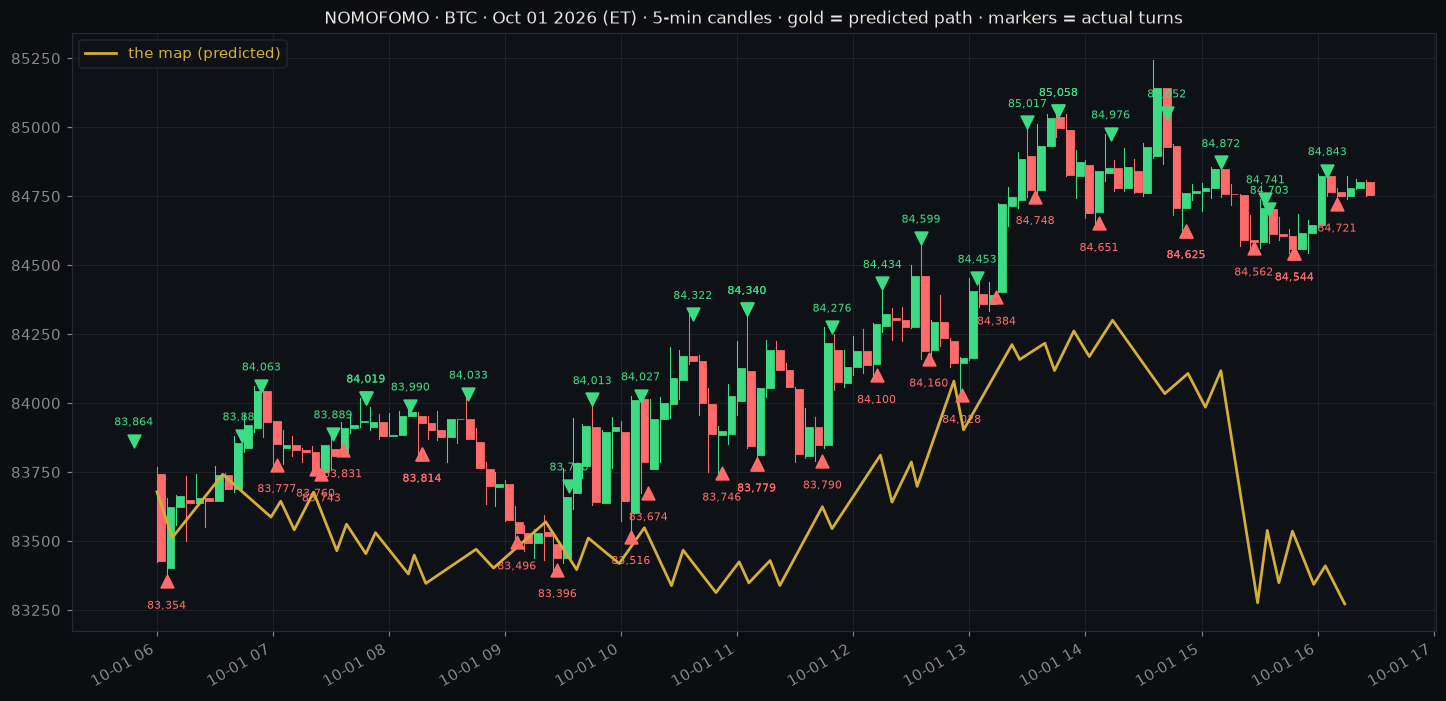The height and width of the screenshot is (701, 1446).
Task: Click the chart title starting with NOMOFOMO
Action: [753, 18]
